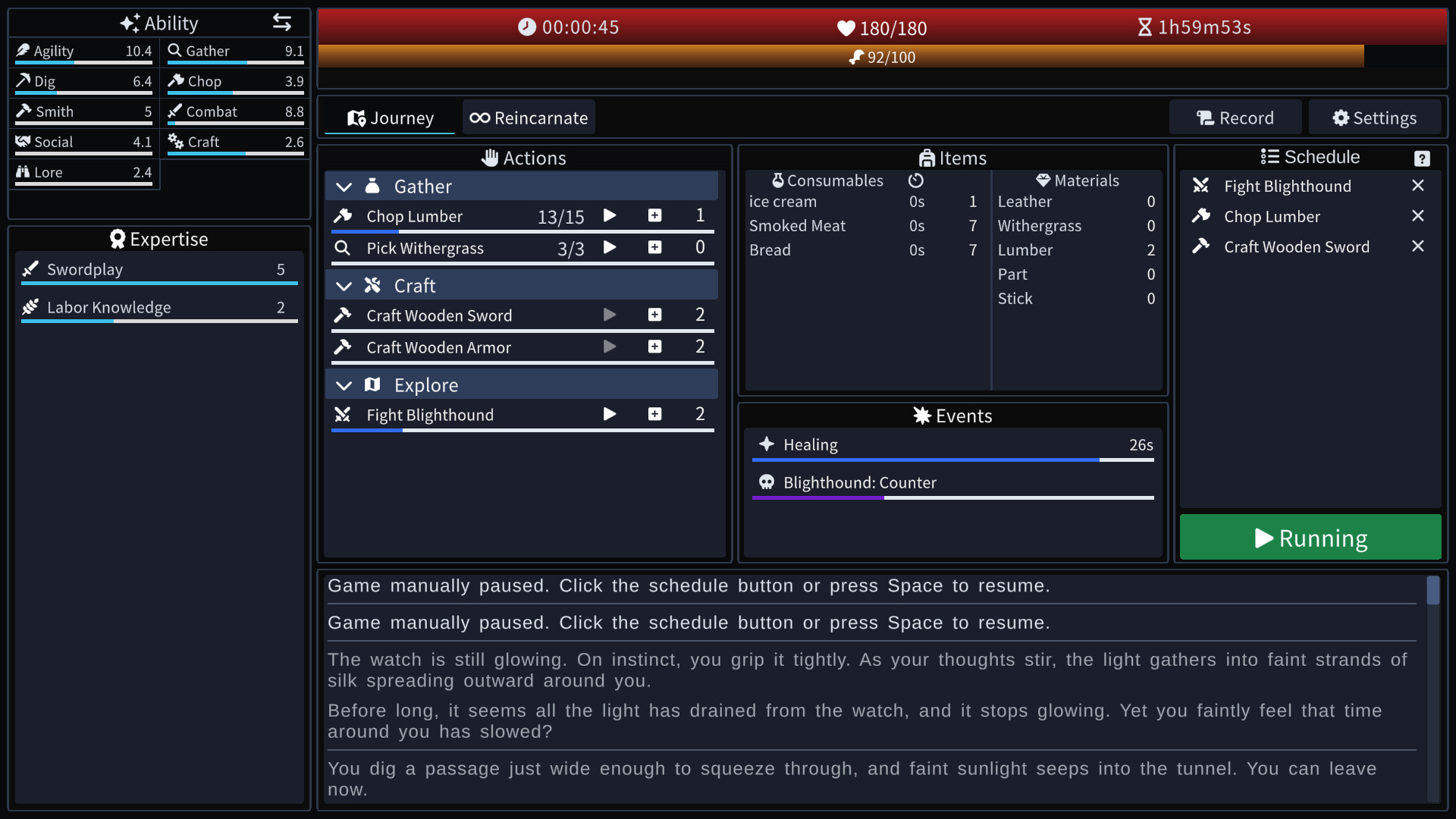Remove Fight Blighthound from the schedule

(x=1418, y=186)
